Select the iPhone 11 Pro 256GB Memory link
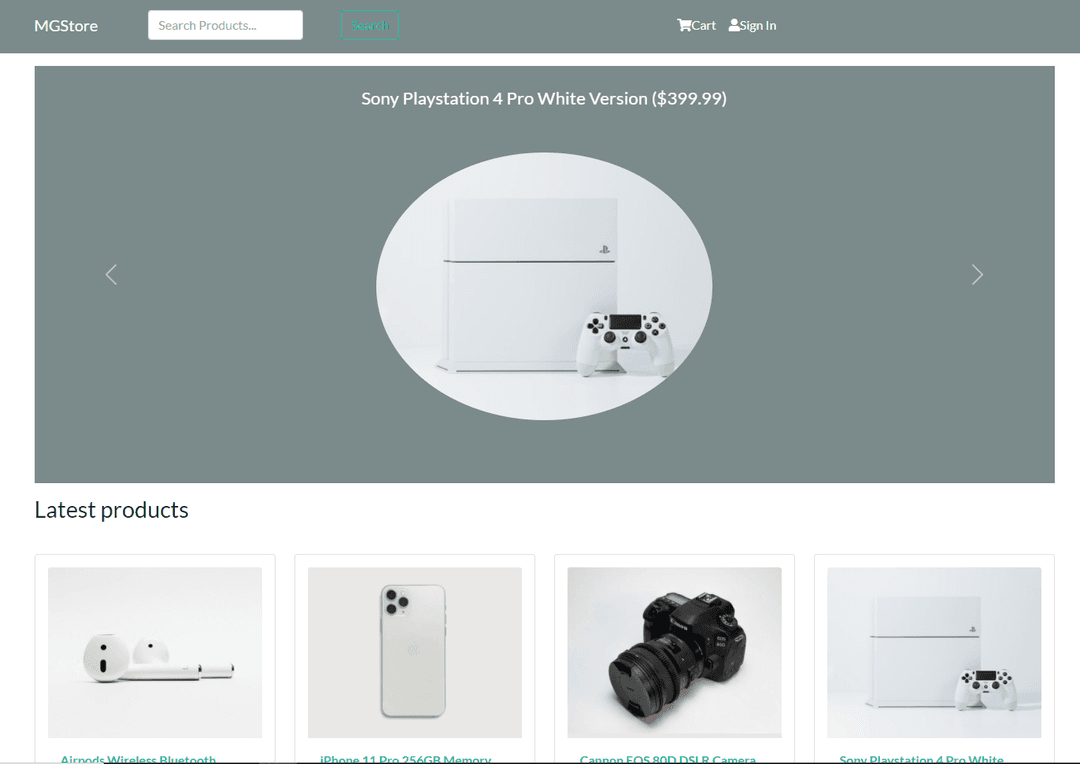1080x764 pixels. point(405,758)
